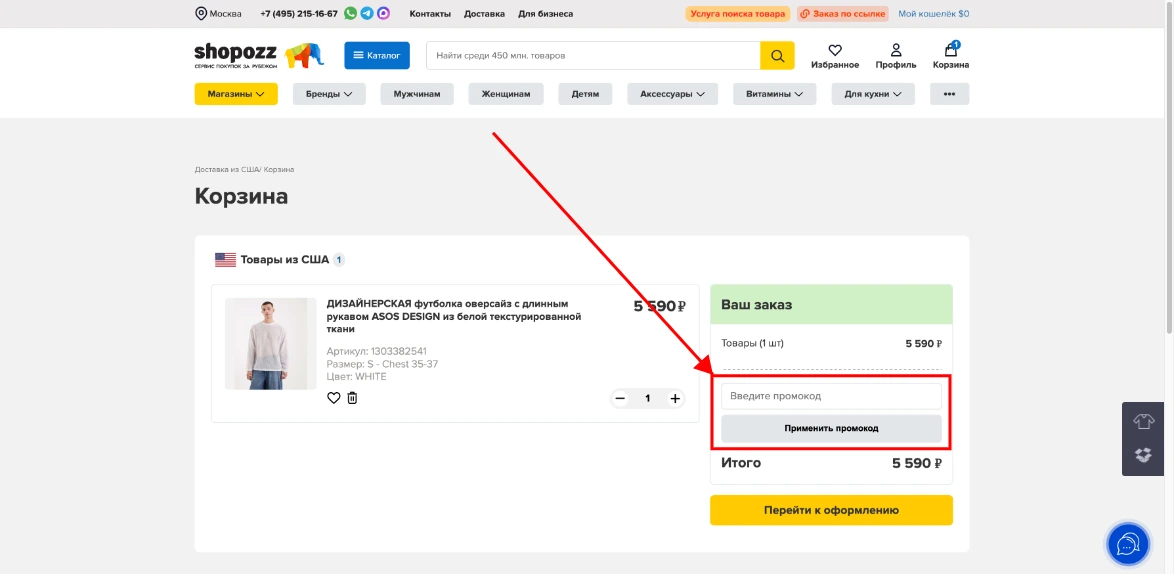
Task: Click the box icon in side panel
Action: point(1143,454)
